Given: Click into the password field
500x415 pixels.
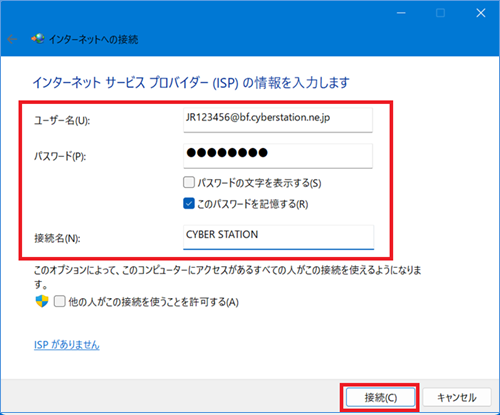Looking at the screenshot, I should (278, 156).
